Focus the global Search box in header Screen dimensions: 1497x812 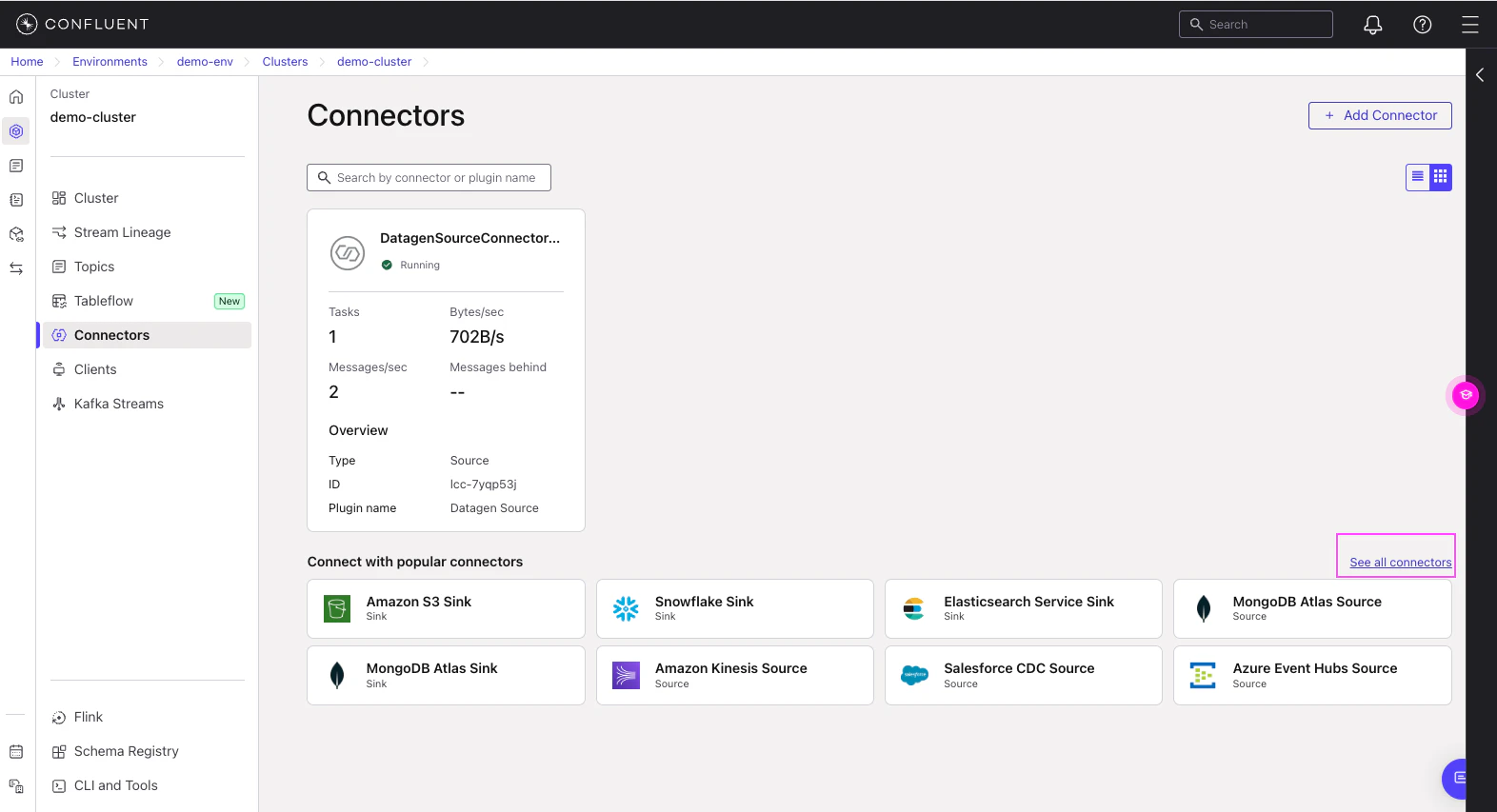tap(1255, 25)
